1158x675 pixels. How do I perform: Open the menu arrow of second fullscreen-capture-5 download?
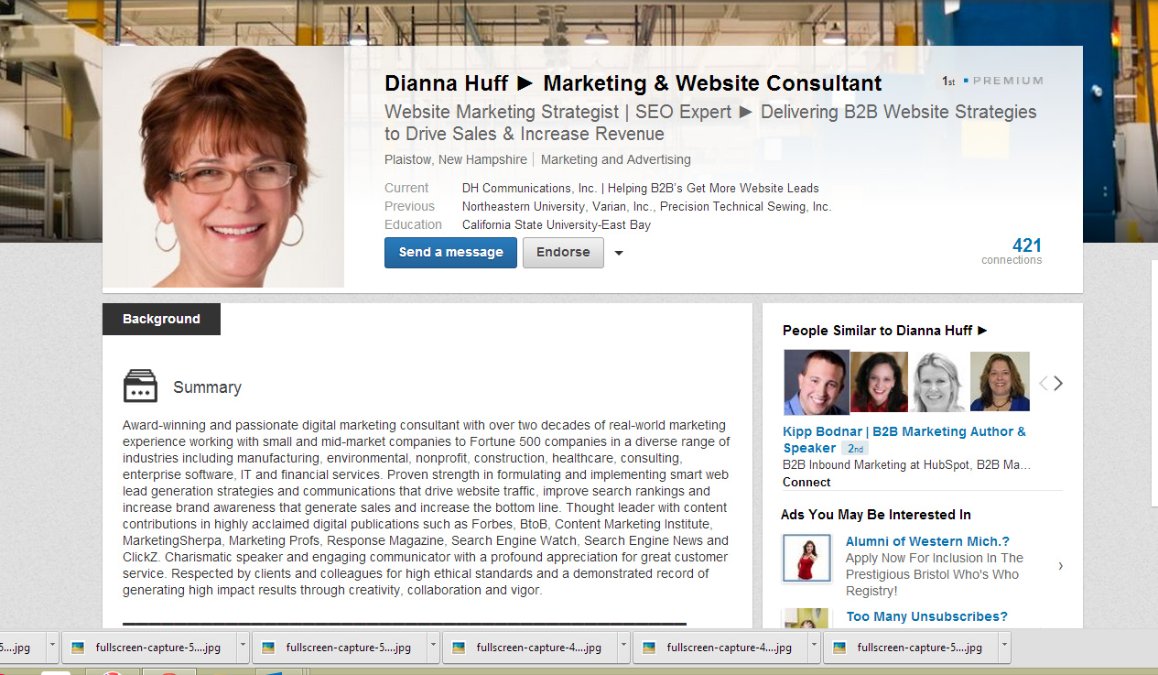coord(433,645)
